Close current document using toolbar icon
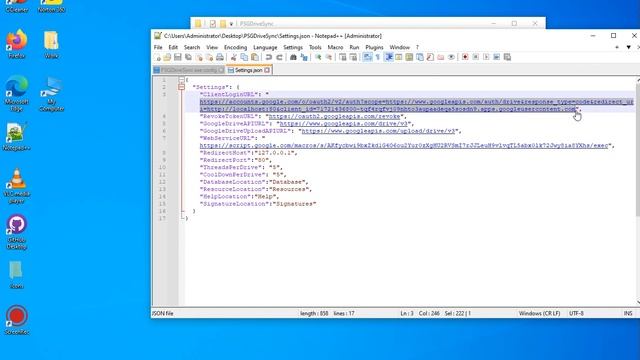This screenshot has width=640, height=360. pyautogui.click(x=199, y=57)
